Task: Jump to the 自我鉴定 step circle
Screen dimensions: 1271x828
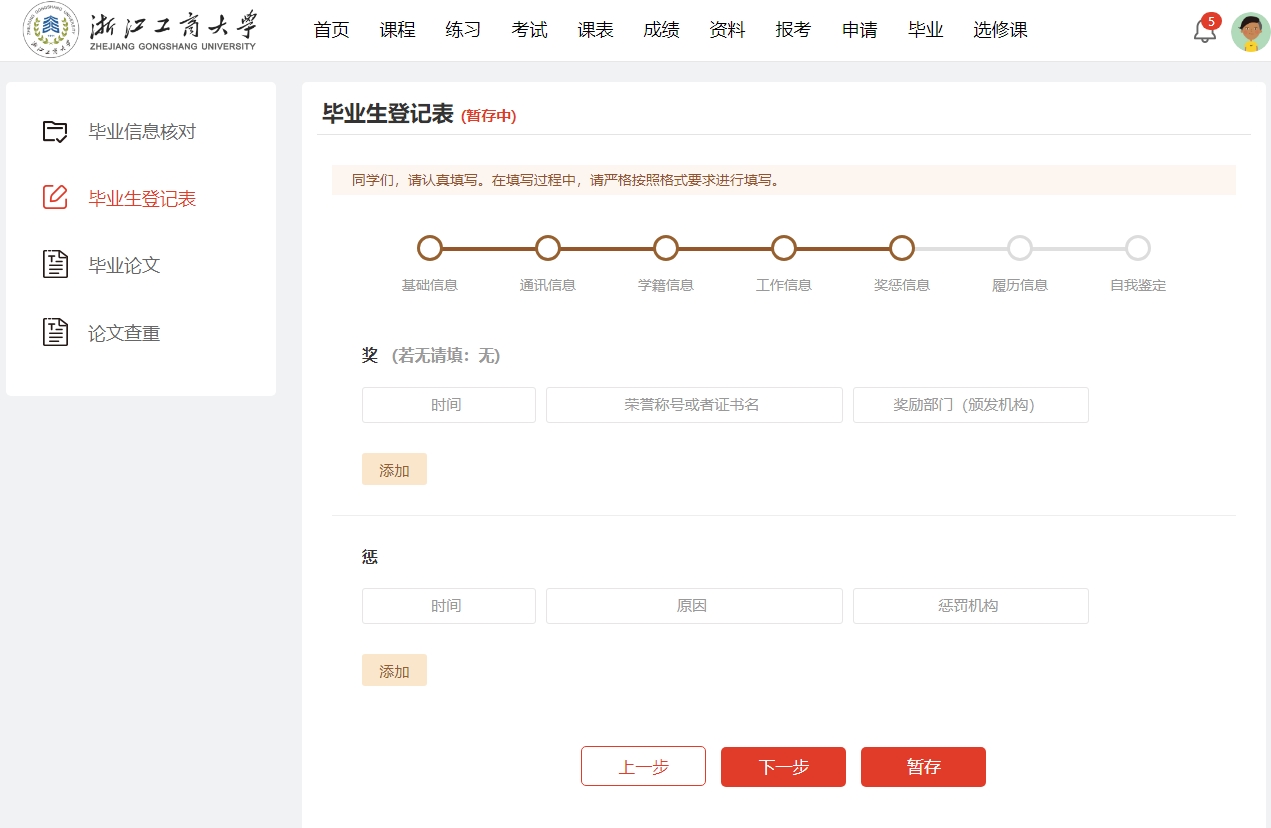Action: 1138,248
